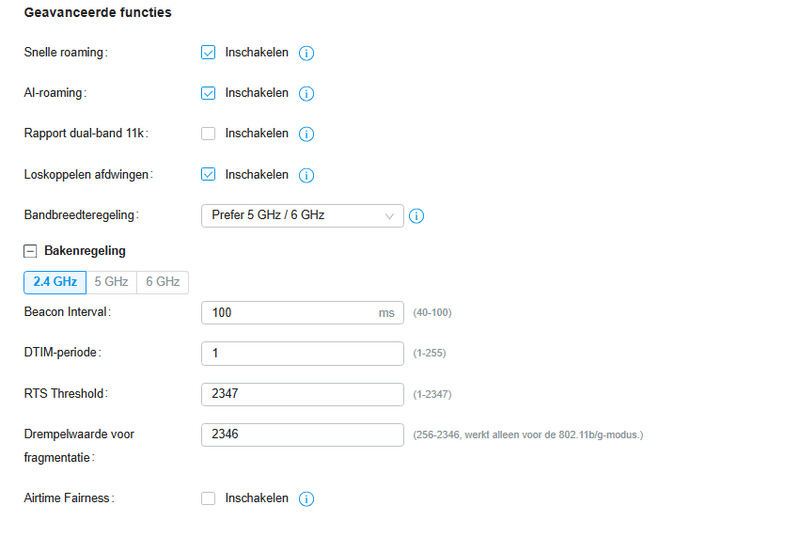Disable the Snelle roaming checkbox
The image size is (800, 537).
coord(208,52)
